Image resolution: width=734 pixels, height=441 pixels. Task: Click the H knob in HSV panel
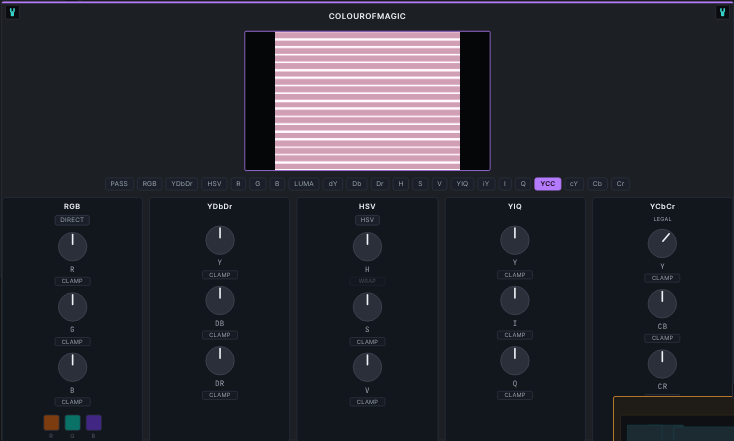367,247
